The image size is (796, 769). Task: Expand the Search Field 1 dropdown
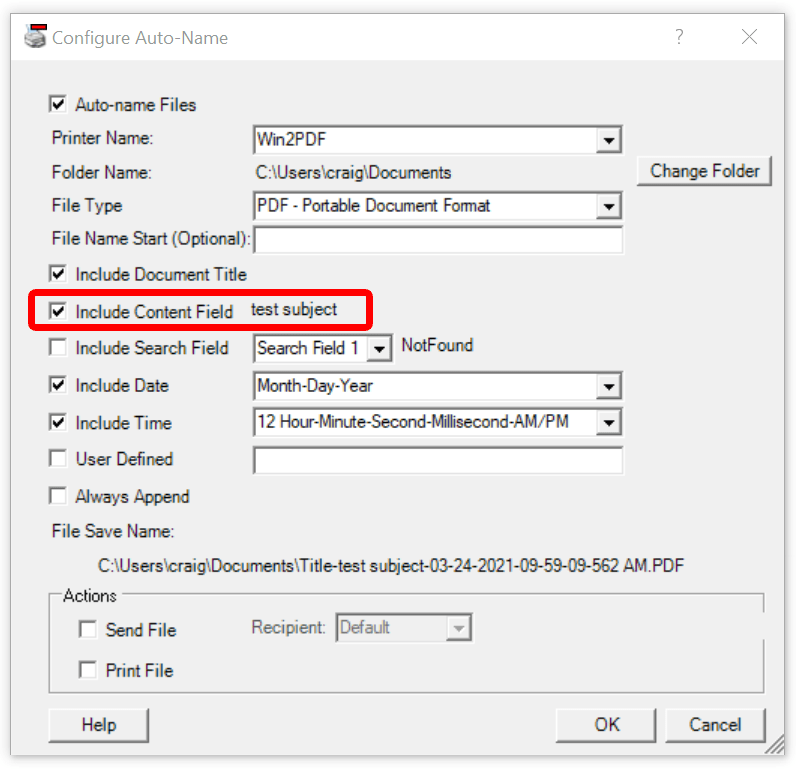[379, 349]
